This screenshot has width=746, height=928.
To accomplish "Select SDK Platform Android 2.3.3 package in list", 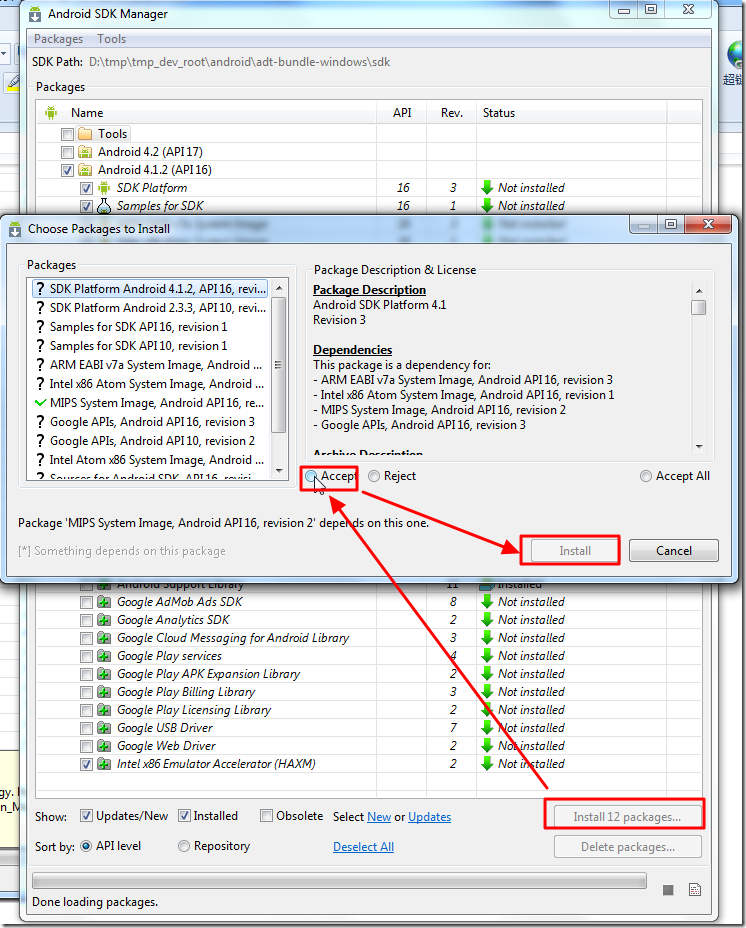I will [150, 308].
